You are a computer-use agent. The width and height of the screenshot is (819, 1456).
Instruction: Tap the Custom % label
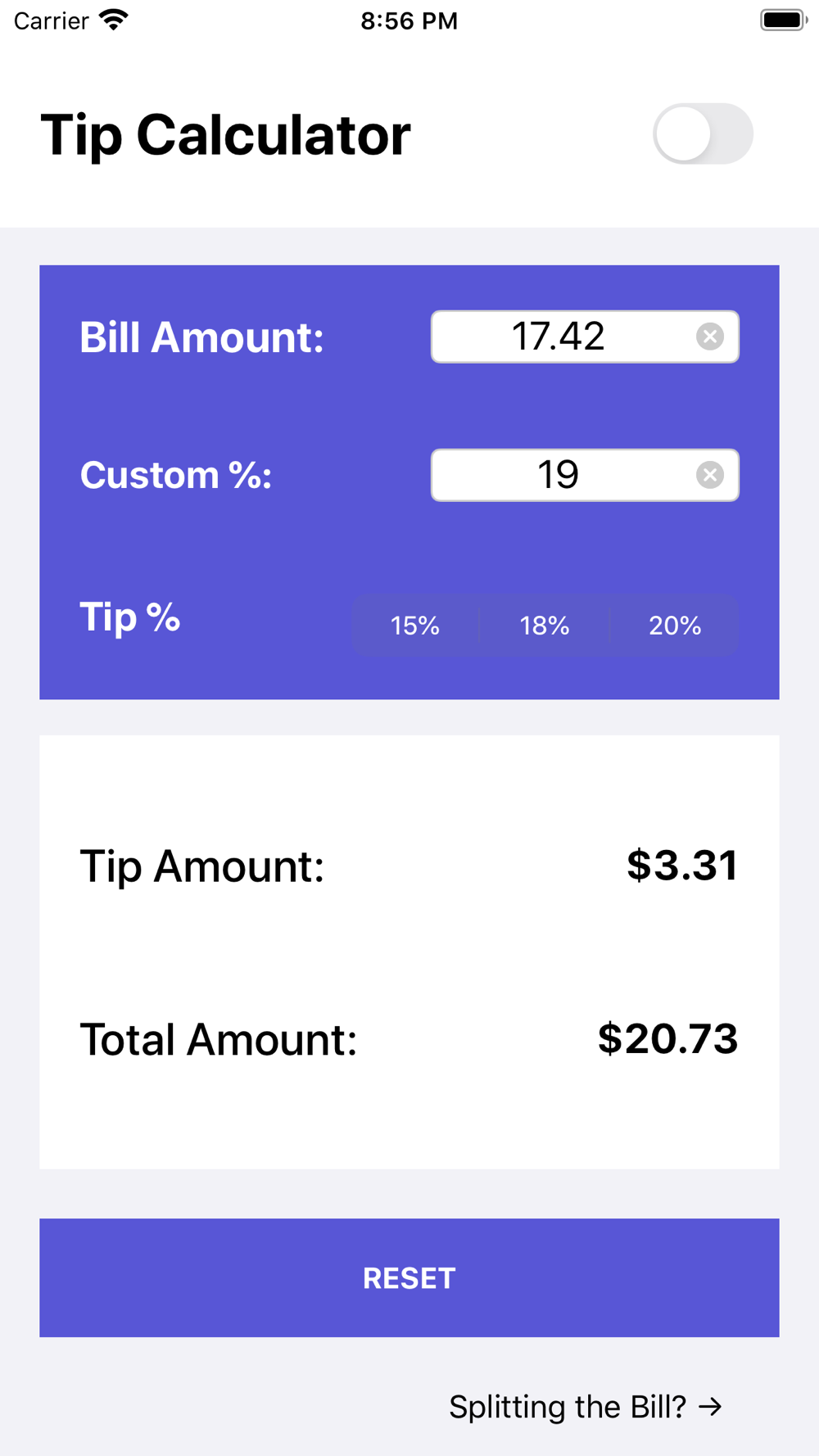click(176, 475)
